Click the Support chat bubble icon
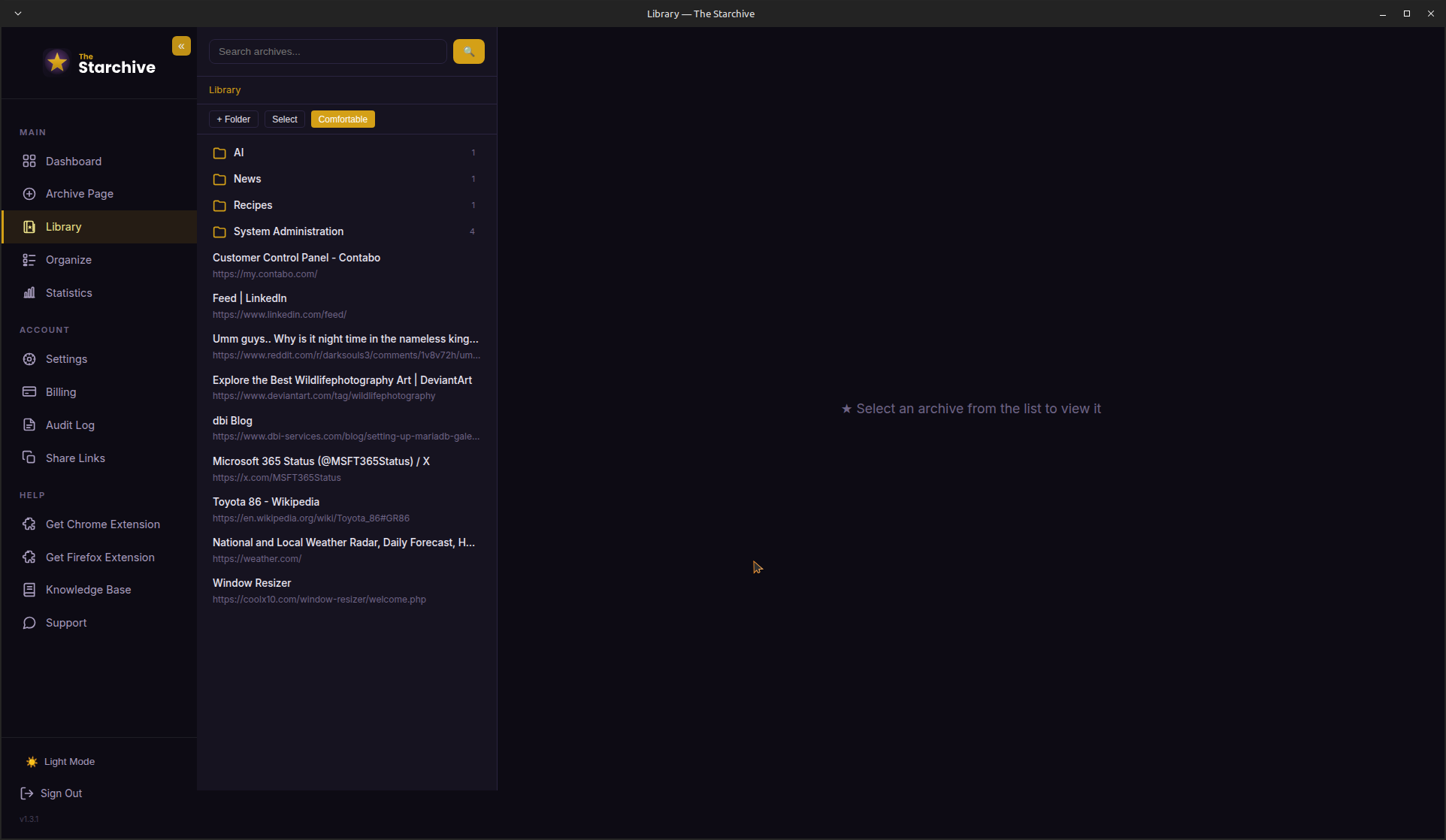1446x840 pixels. pyautogui.click(x=29, y=623)
